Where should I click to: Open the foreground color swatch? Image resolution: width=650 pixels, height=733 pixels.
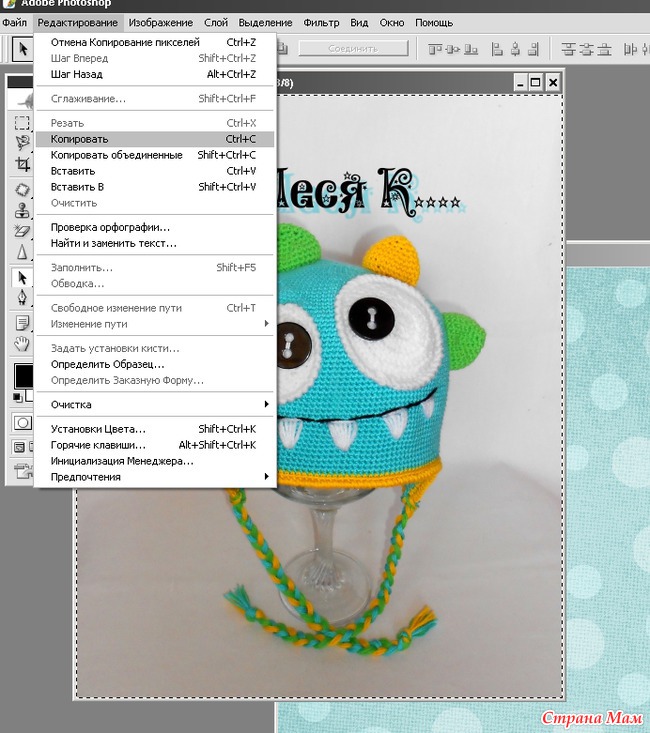click(22, 376)
